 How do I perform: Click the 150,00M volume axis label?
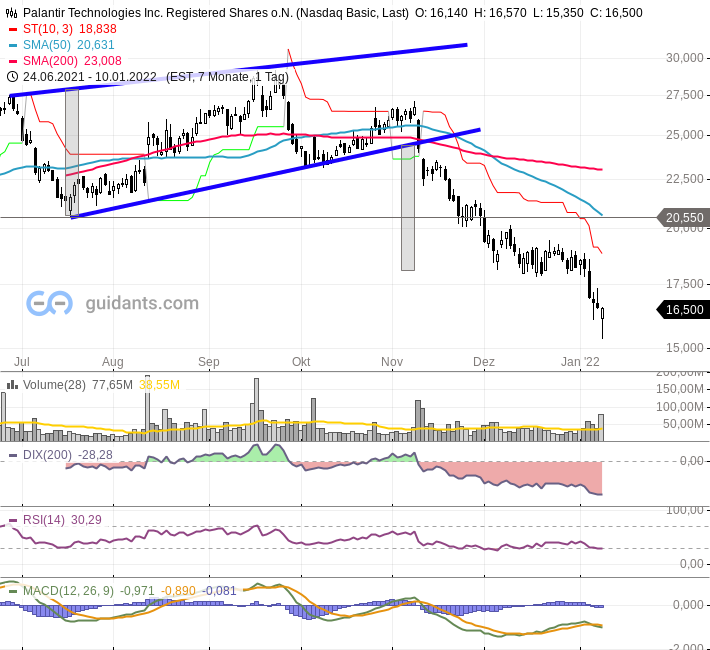click(x=680, y=389)
